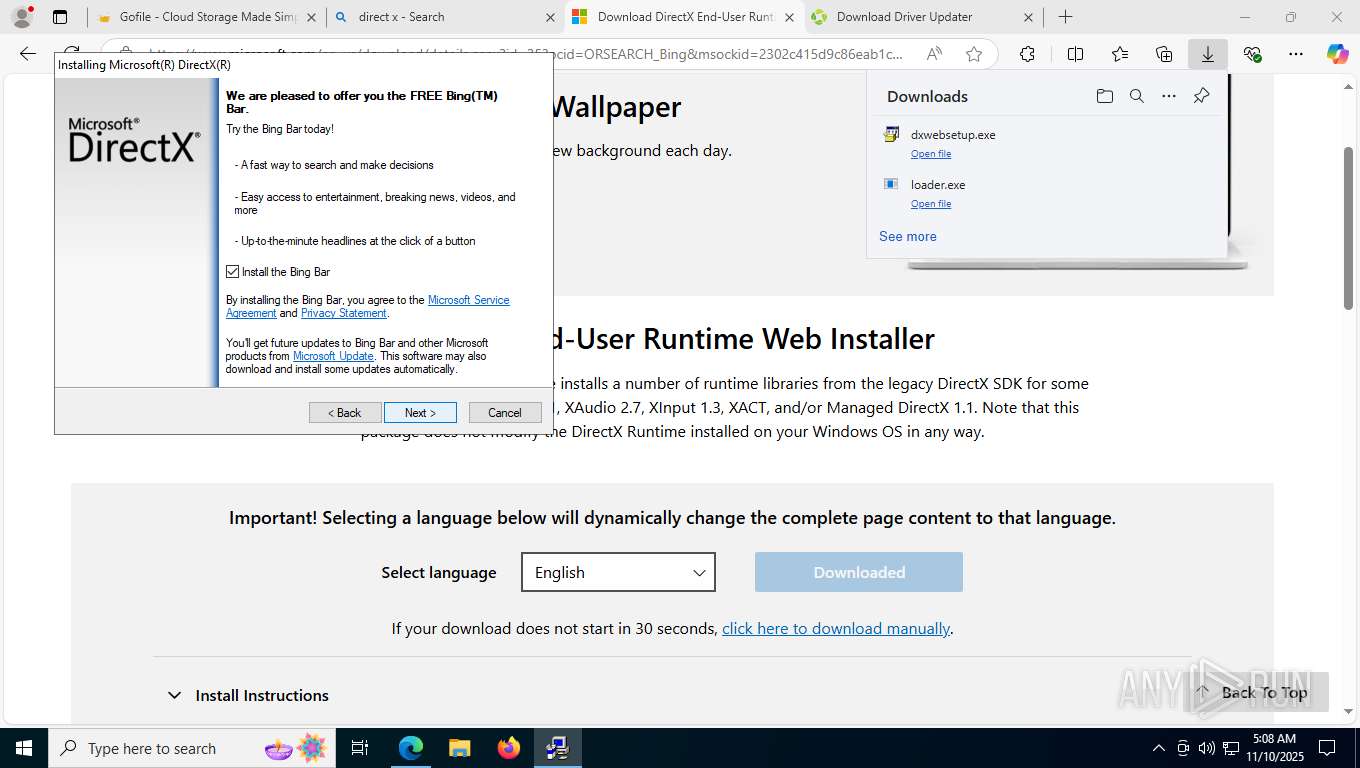The image size is (1360, 768).
Task: Open Windows Start menu
Action: [x=23, y=748]
